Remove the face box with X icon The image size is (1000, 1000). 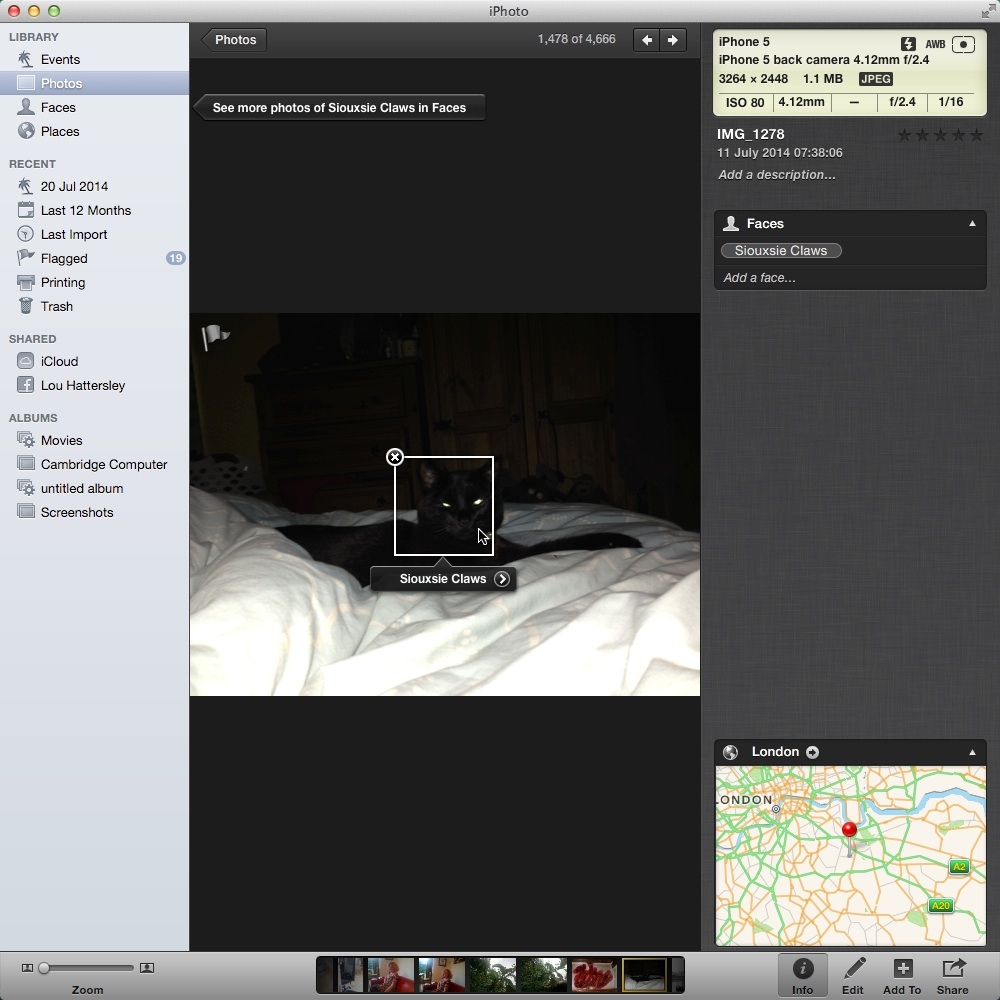395,457
